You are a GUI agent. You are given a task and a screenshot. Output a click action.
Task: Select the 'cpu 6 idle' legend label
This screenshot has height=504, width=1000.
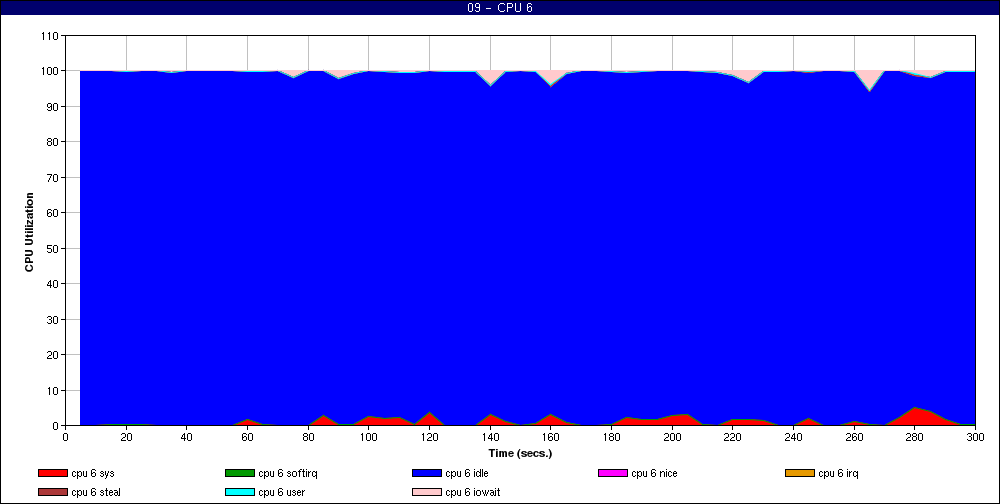tap(467, 473)
